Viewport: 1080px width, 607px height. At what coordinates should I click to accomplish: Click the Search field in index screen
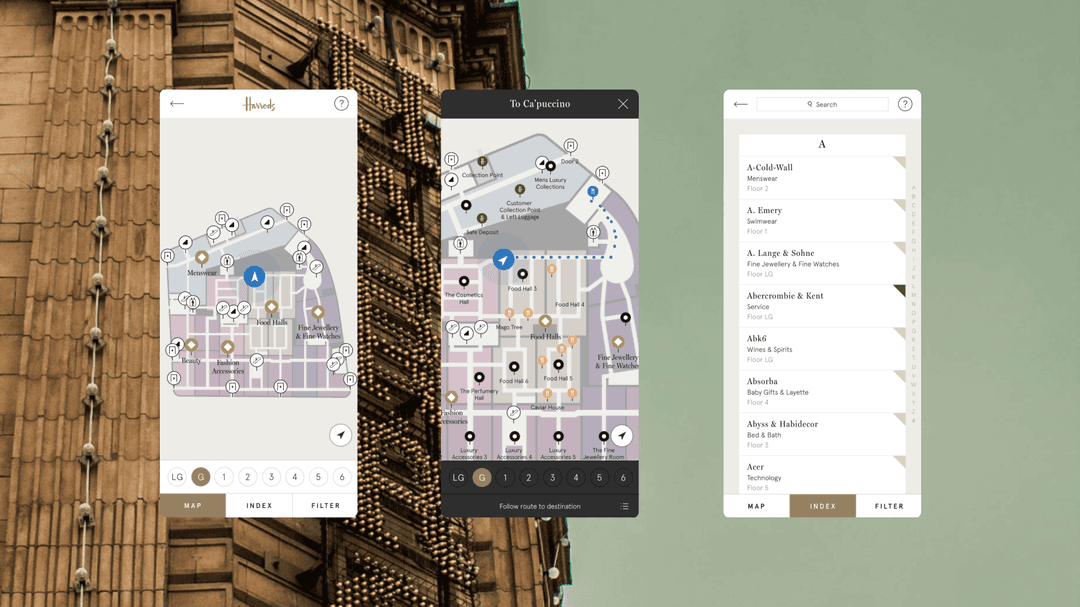(x=822, y=104)
